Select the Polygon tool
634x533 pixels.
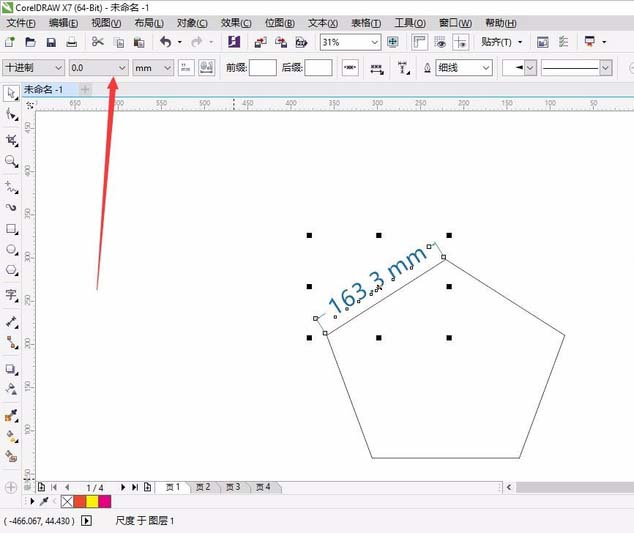(x=11, y=270)
